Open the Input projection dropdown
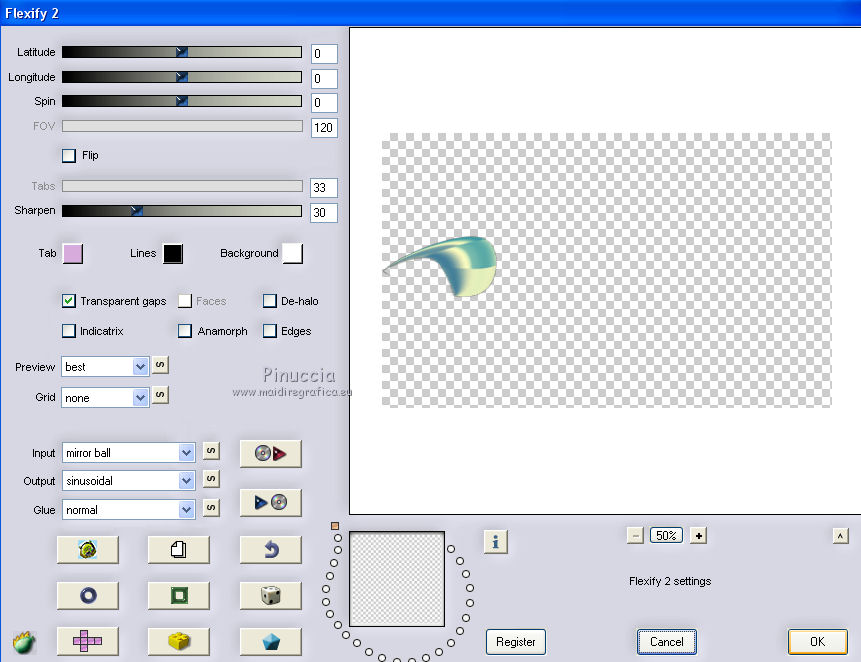Viewport: 861px width, 662px height. coord(128,453)
